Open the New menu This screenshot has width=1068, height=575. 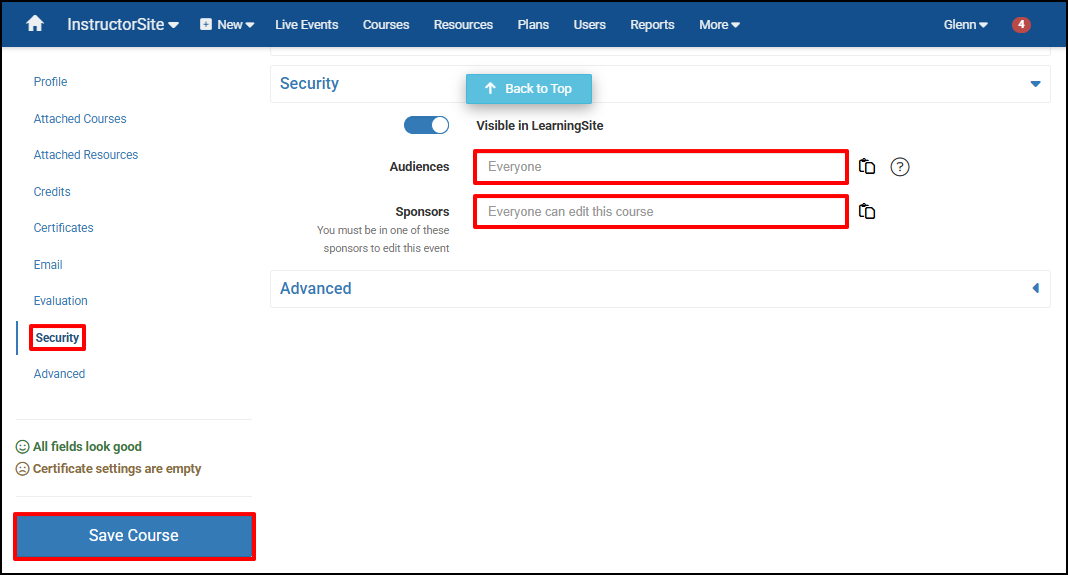click(x=227, y=25)
